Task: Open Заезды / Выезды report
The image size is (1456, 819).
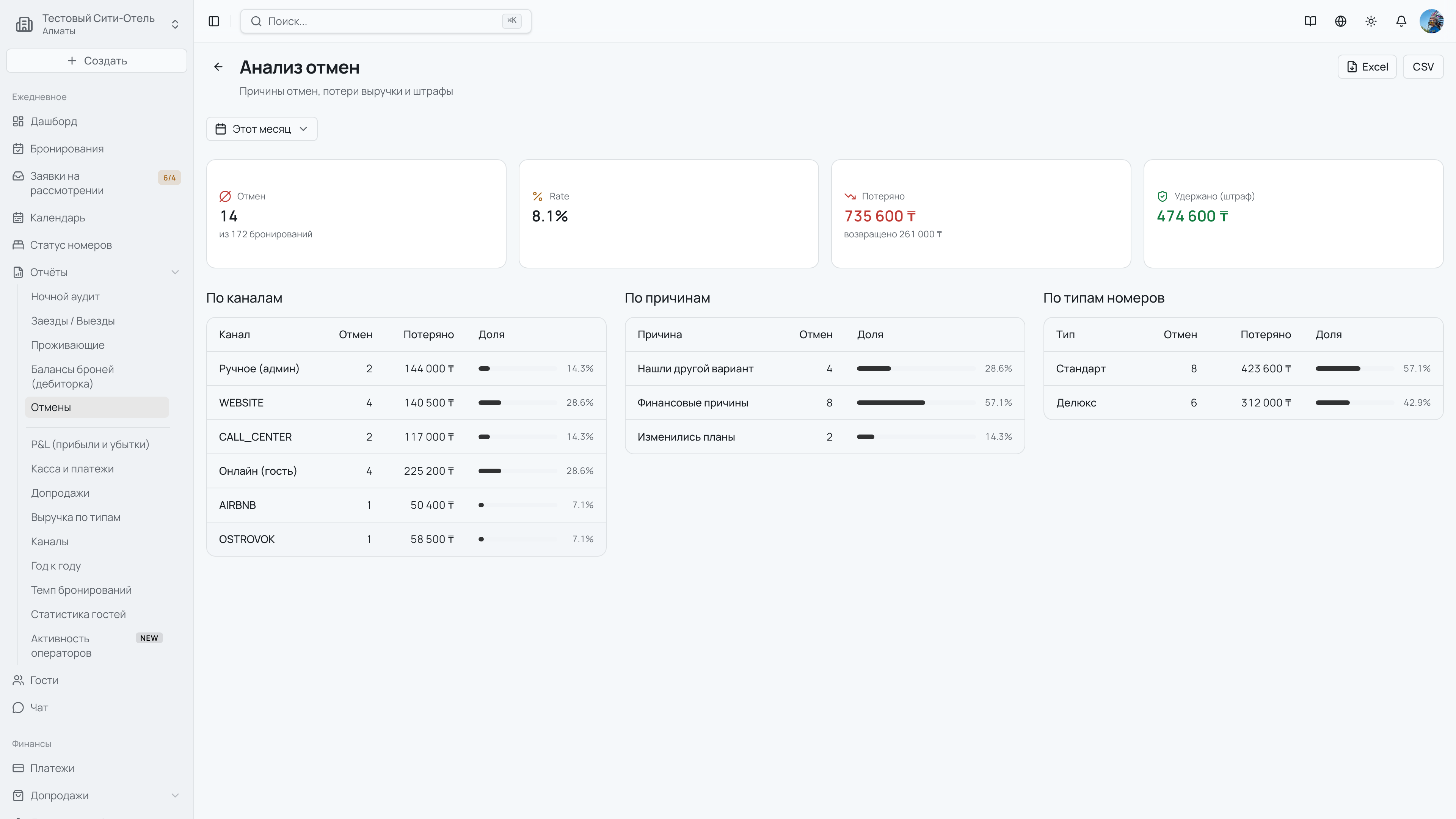Action: pos(72,321)
